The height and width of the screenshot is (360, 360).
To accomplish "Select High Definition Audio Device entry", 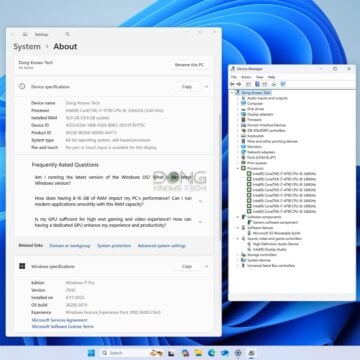I will click(x=276, y=244).
